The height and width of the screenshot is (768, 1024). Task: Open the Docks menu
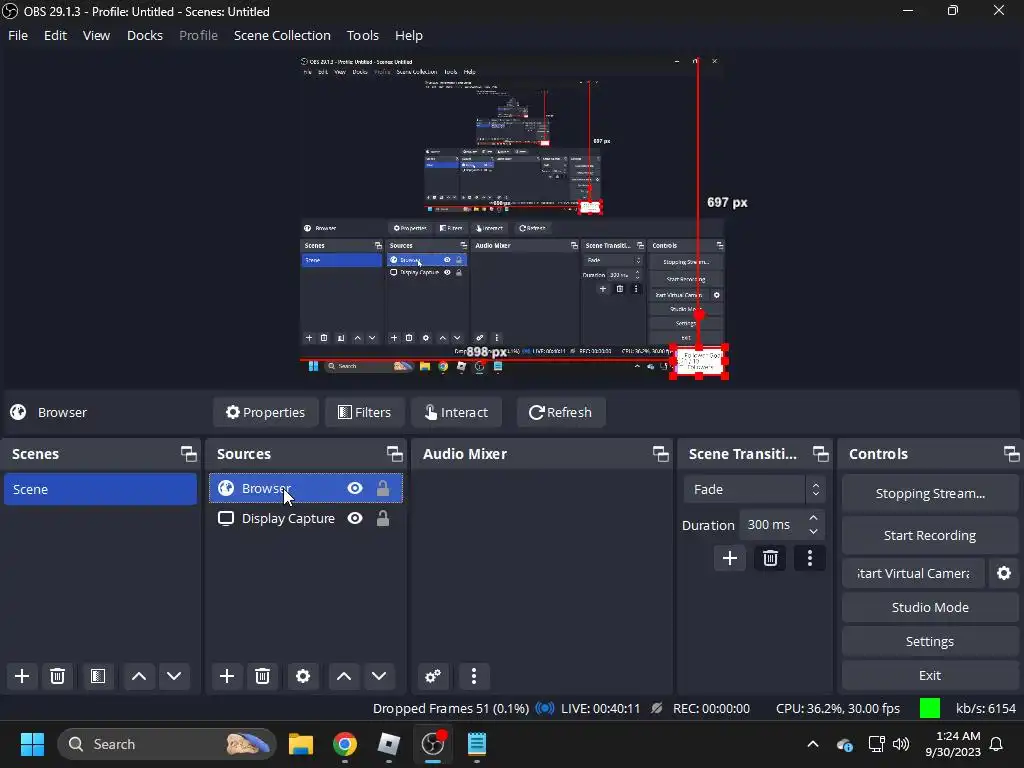pos(144,35)
